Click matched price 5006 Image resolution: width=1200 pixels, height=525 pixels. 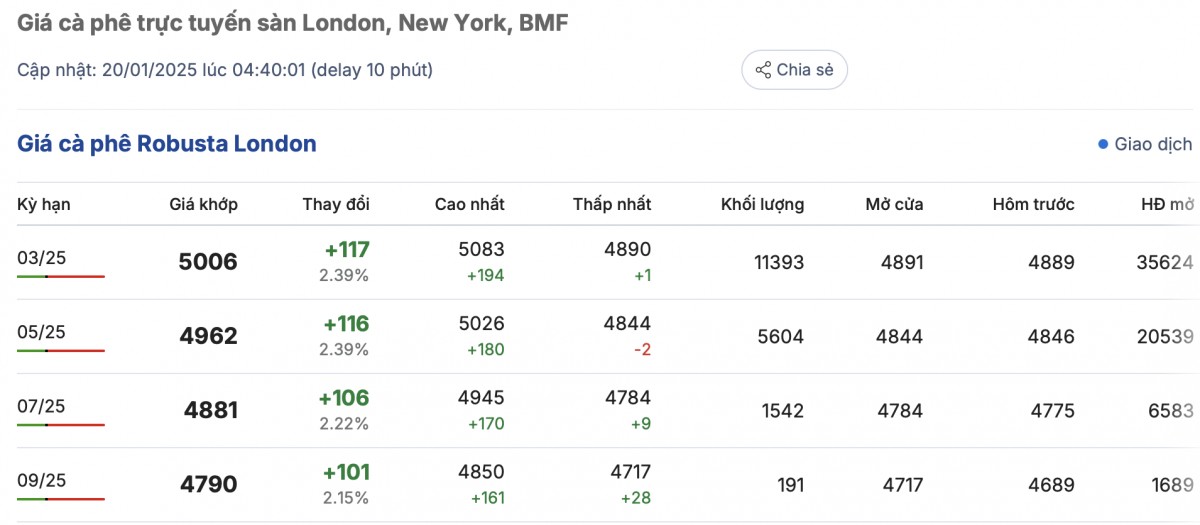(x=208, y=262)
